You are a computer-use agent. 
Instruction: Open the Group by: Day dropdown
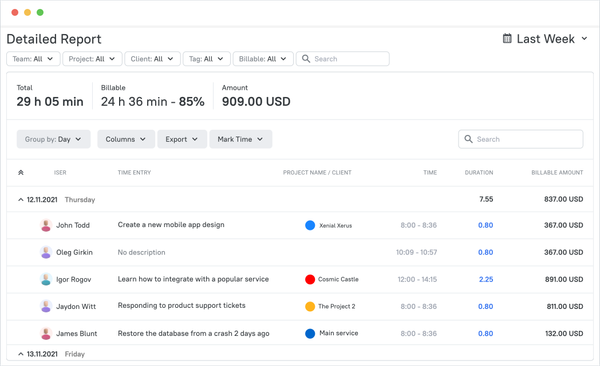click(x=53, y=139)
